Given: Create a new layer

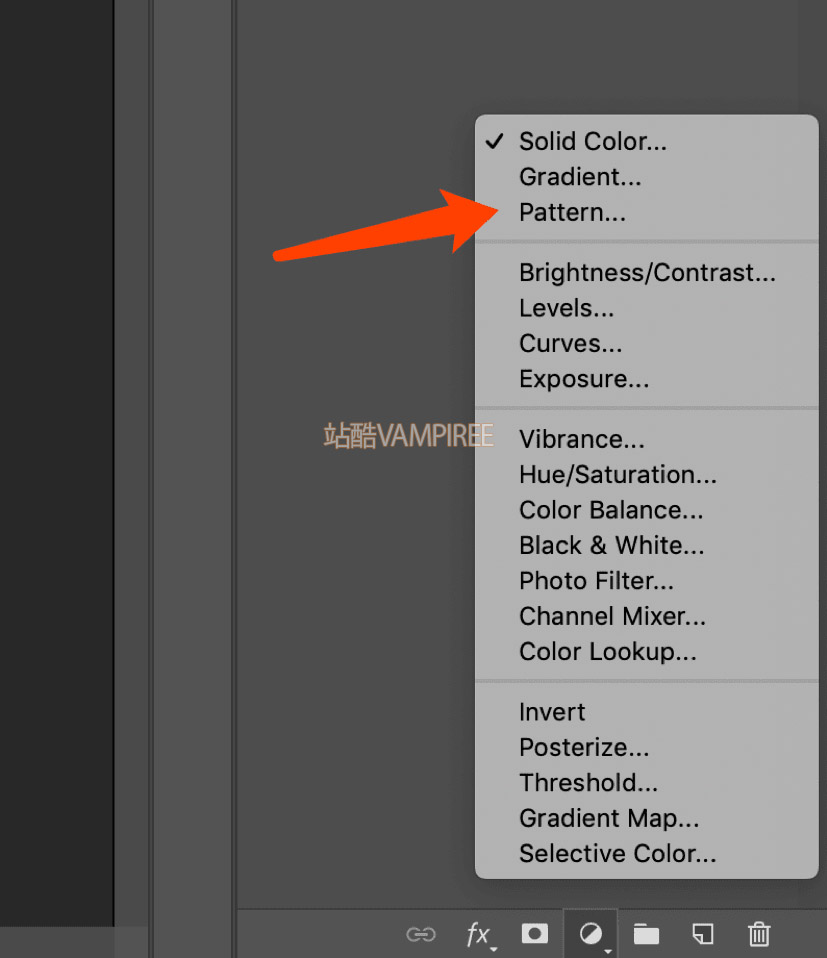Looking at the screenshot, I should [702, 934].
